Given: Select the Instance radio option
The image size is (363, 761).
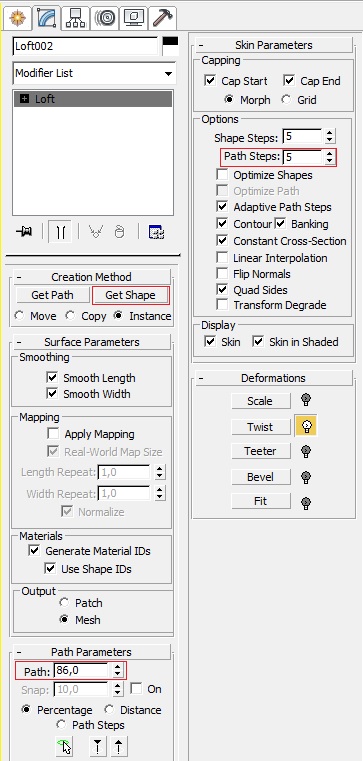Looking at the screenshot, I should pos(118,316).
